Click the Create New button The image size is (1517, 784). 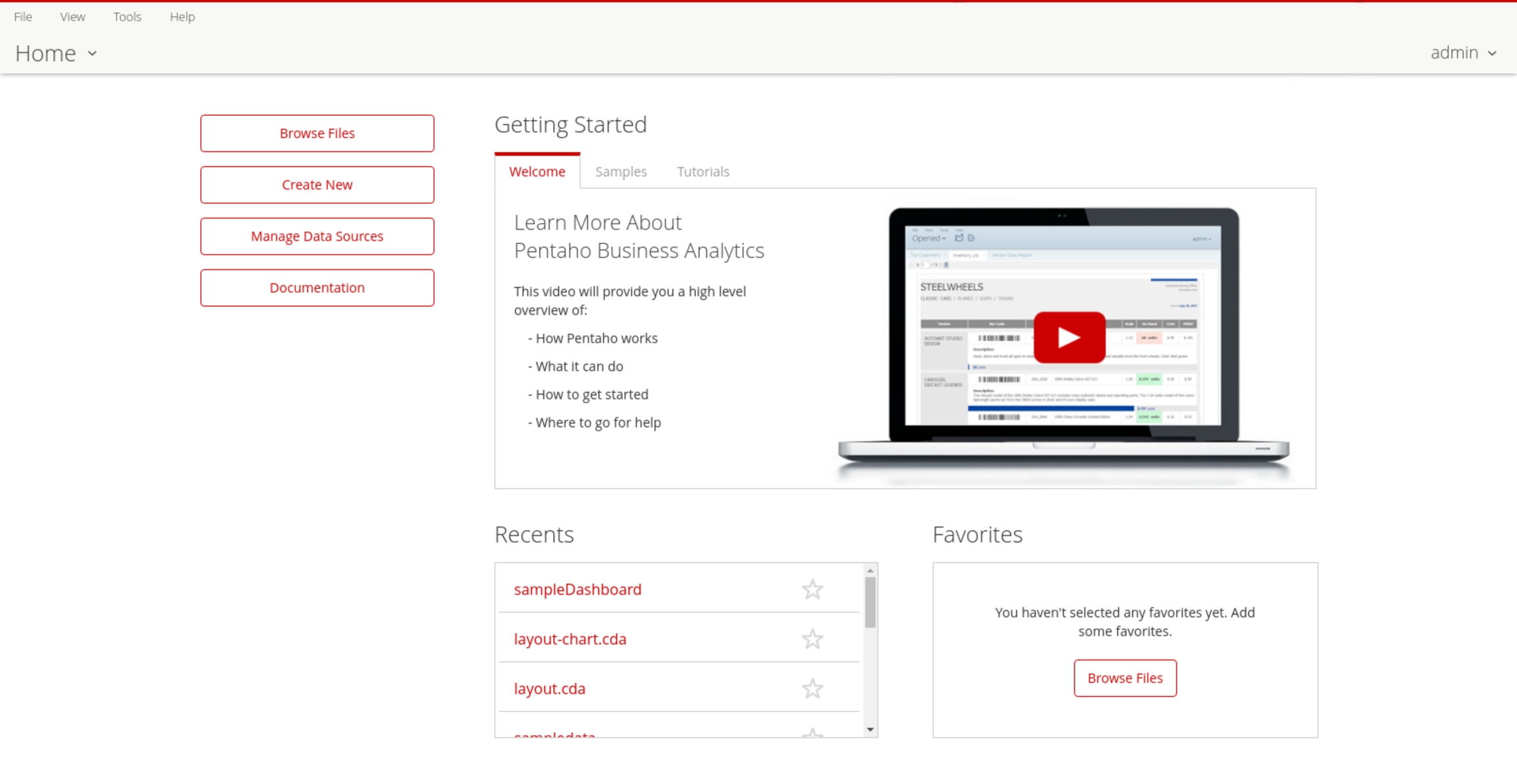tap(317, 185)
